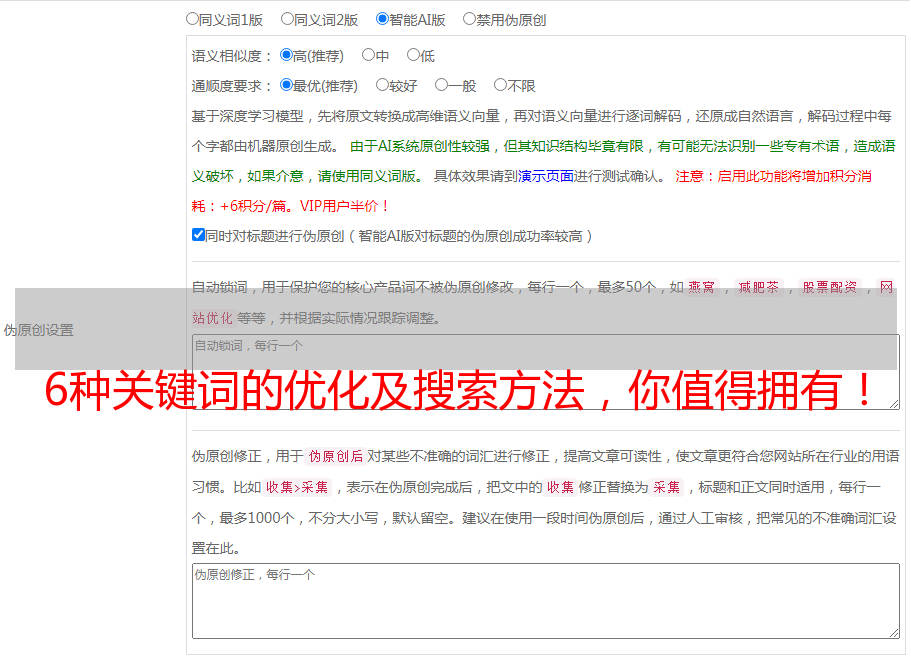Click the 减肥茶 example keyword
The image size is (911, 658).
(x=758, y=287)
